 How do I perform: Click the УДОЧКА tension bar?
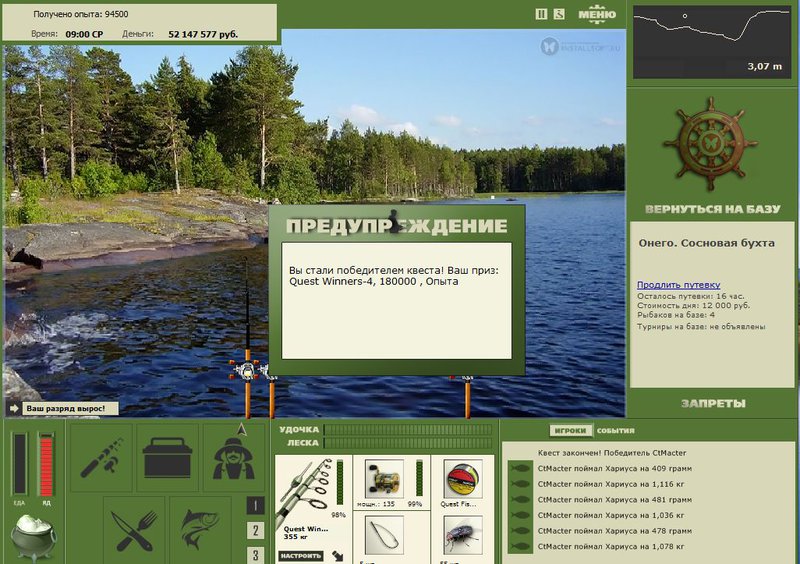408,430
